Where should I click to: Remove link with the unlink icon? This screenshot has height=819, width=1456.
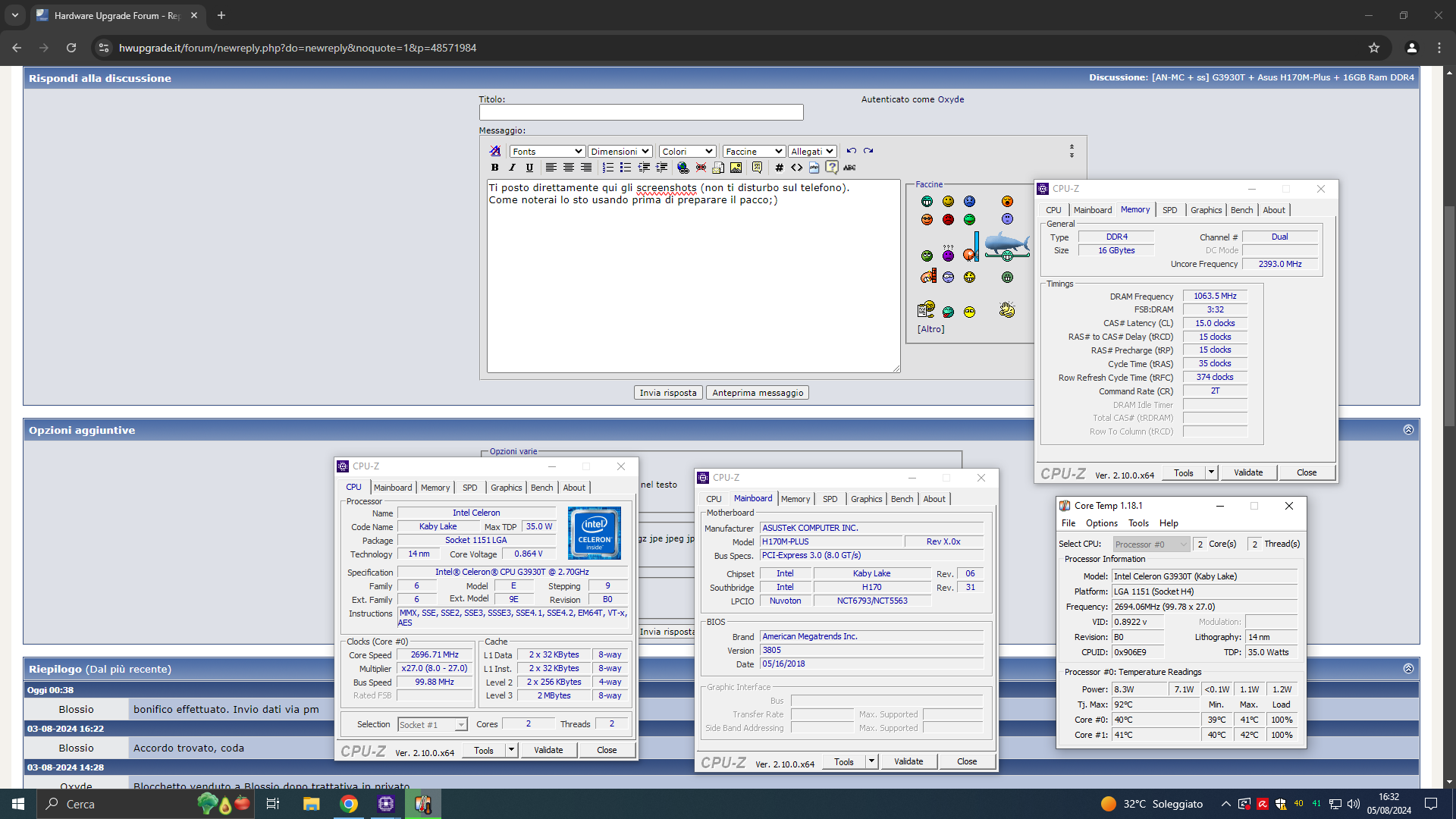[x=701, y=168]
